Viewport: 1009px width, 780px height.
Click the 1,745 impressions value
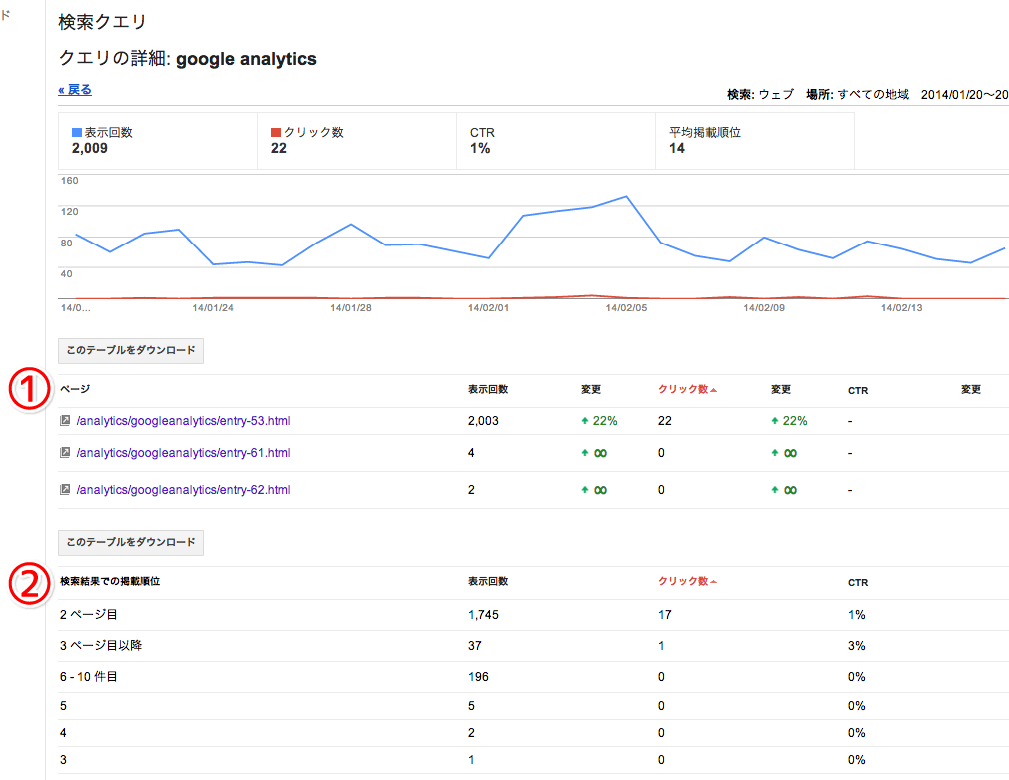483,615
